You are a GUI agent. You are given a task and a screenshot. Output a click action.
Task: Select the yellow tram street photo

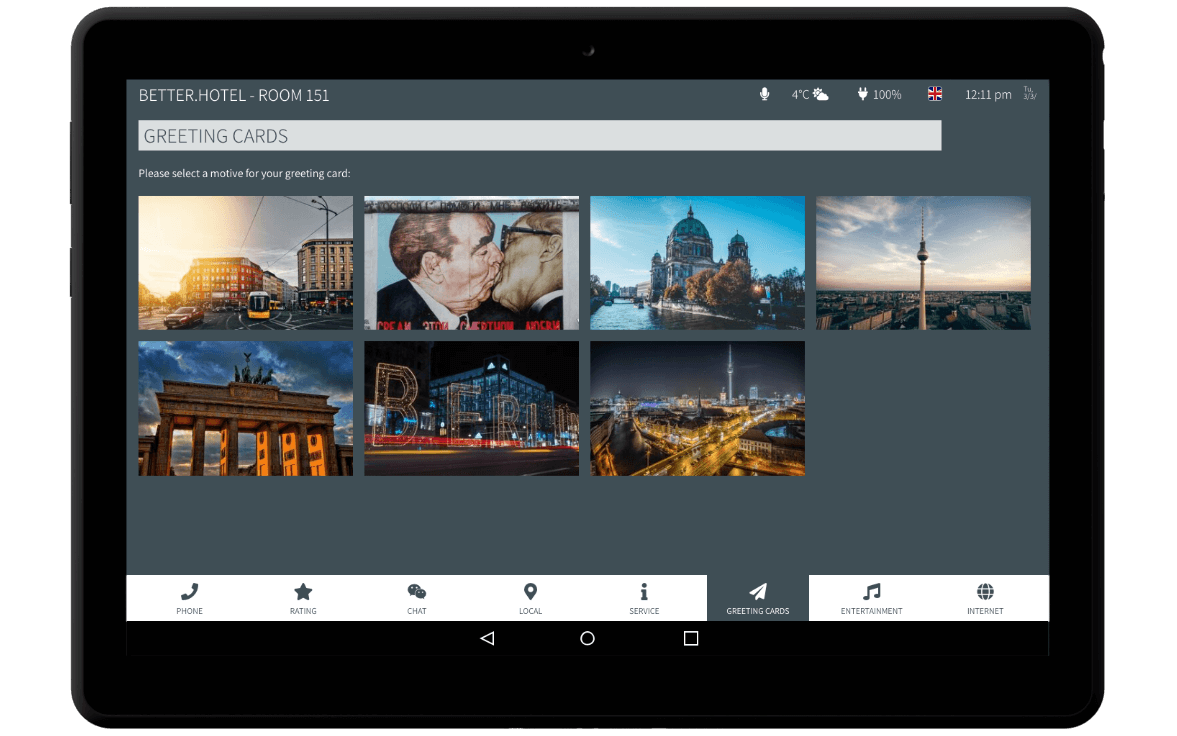point(245,263)
